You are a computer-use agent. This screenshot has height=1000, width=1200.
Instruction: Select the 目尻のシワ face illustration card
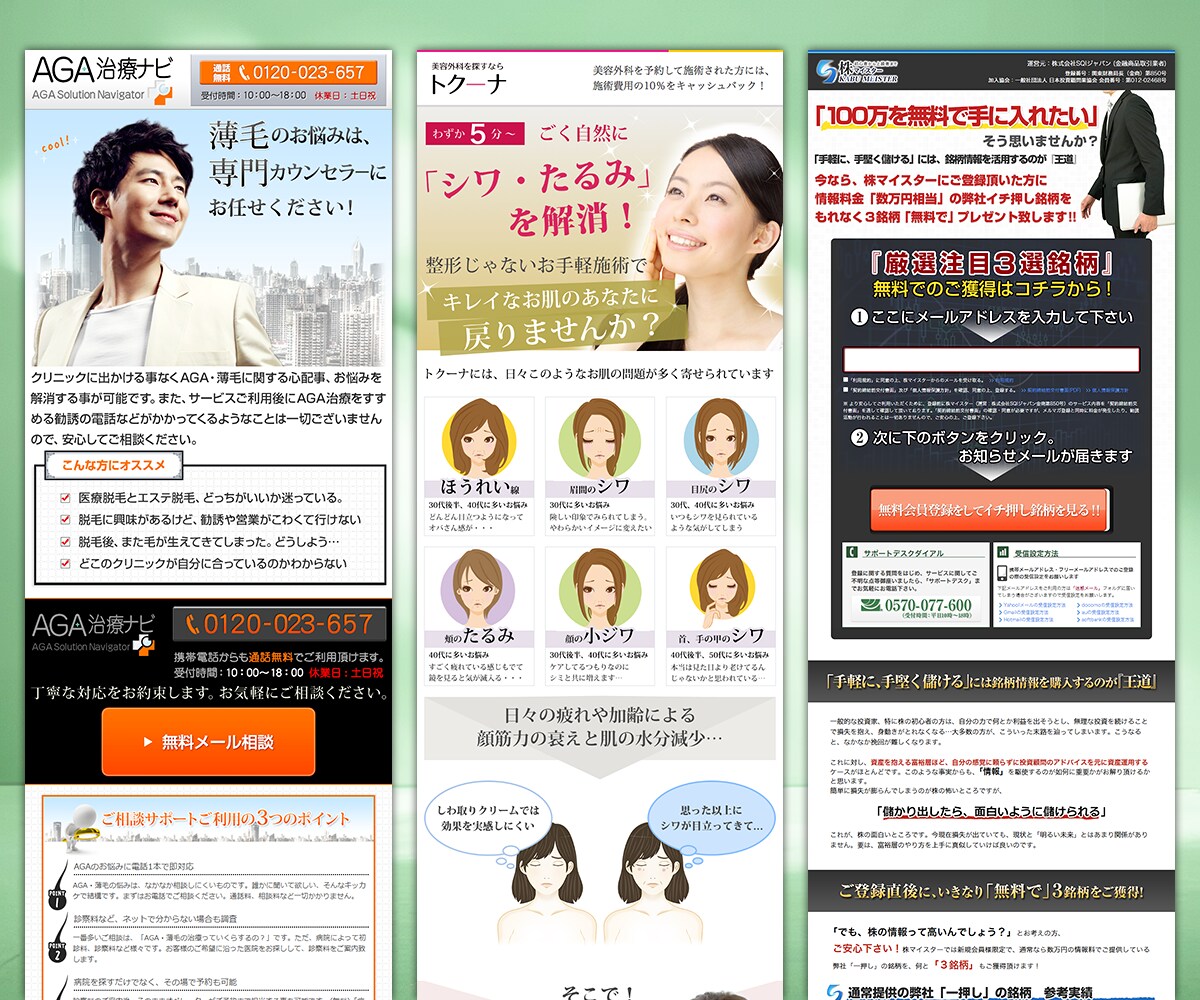721,464
